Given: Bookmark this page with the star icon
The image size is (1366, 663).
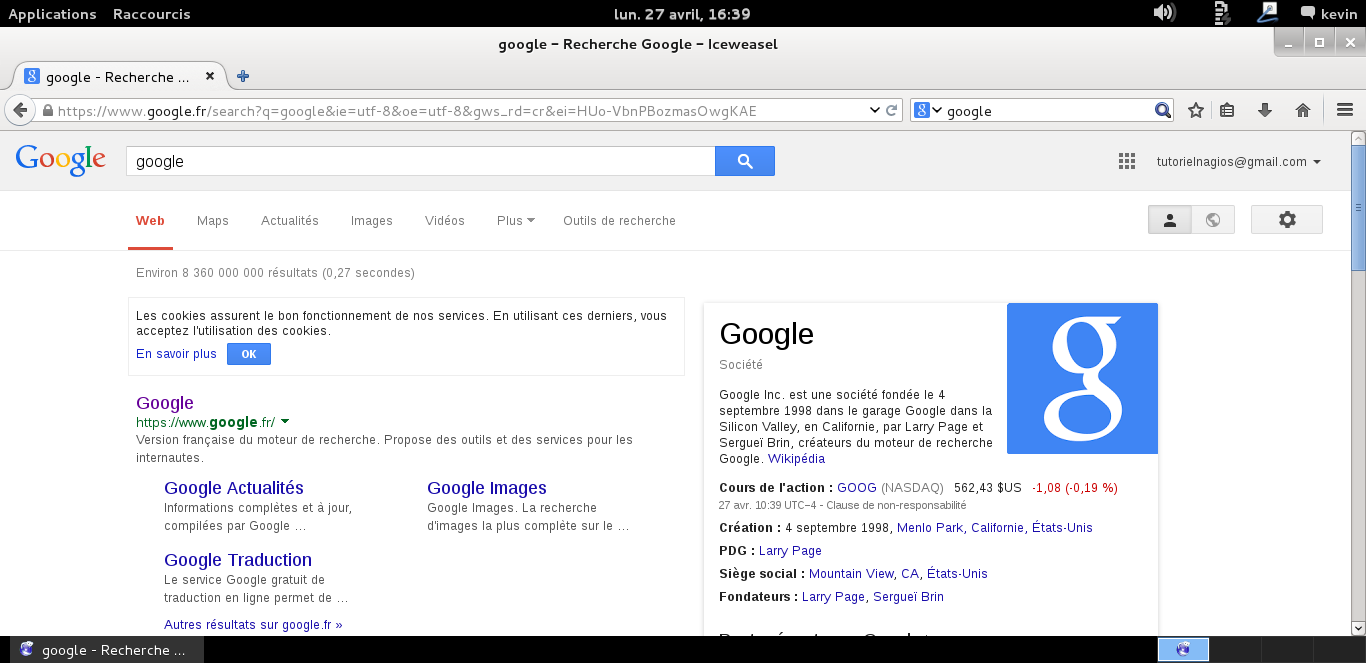Looking at the screenshot, I should (1195, 110).
